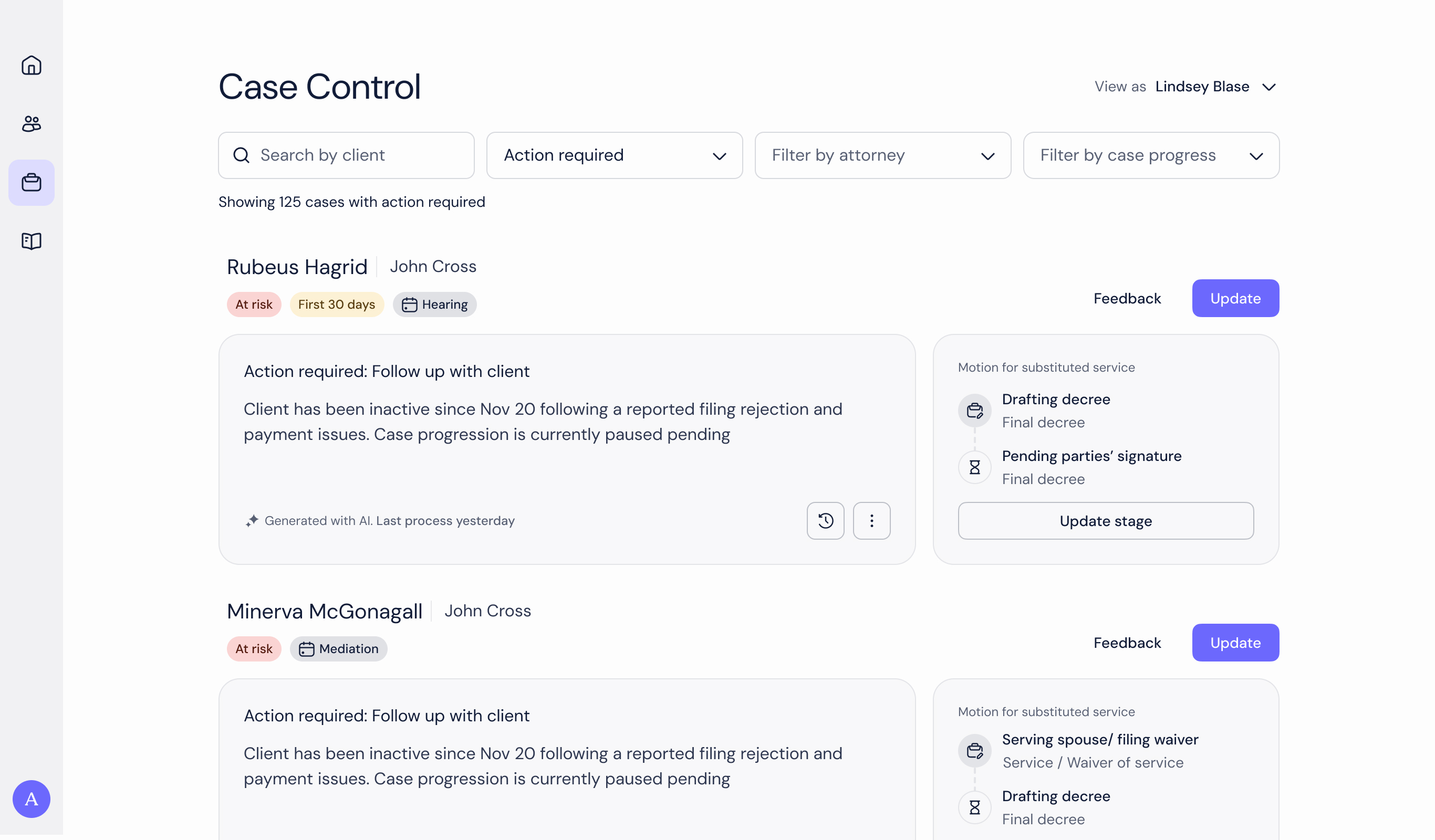Click attorney John Cross beside Rubeus Hagrid
This screenshot has height=840, width=1435.
point(433,266)
